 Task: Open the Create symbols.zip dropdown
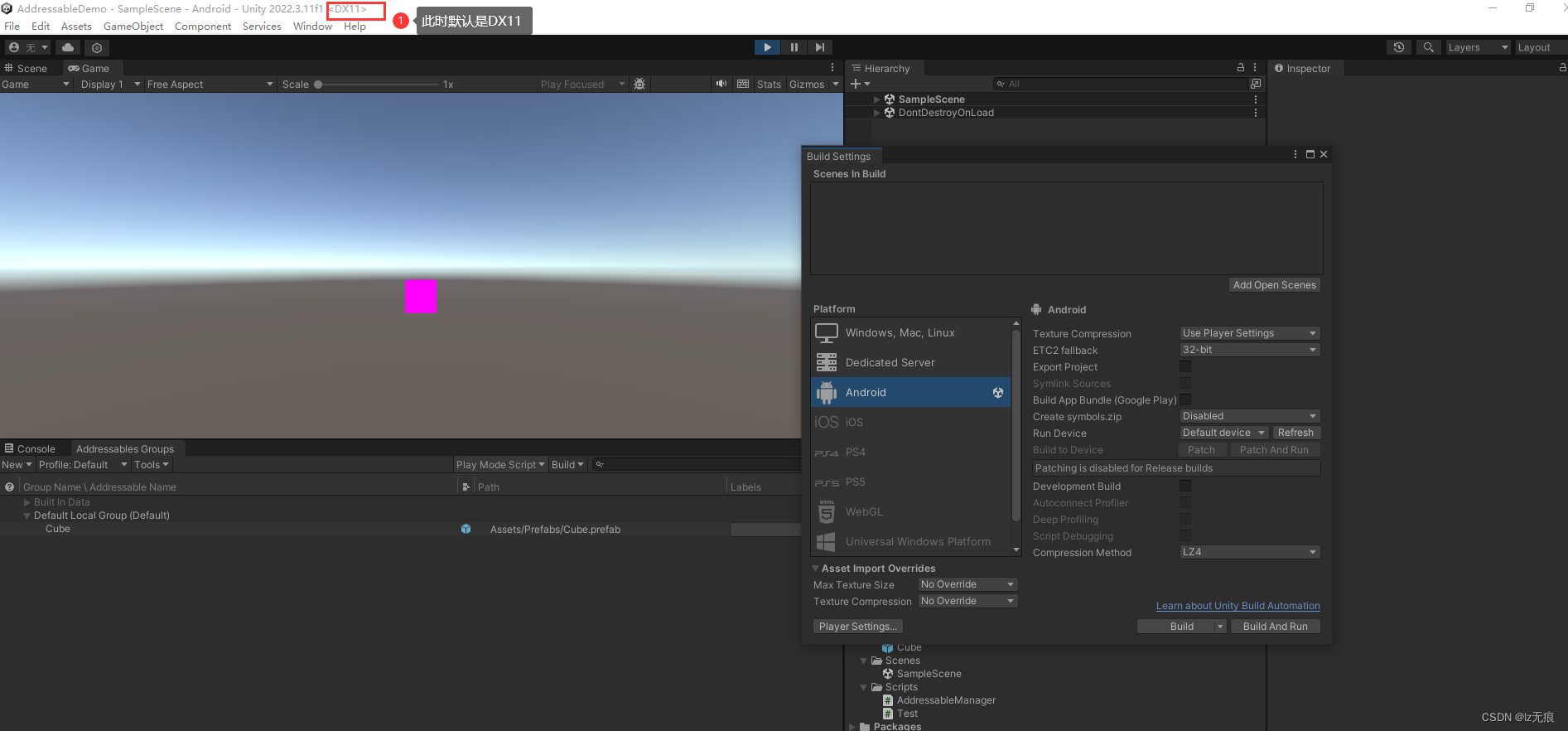(x=1249, y=416)
